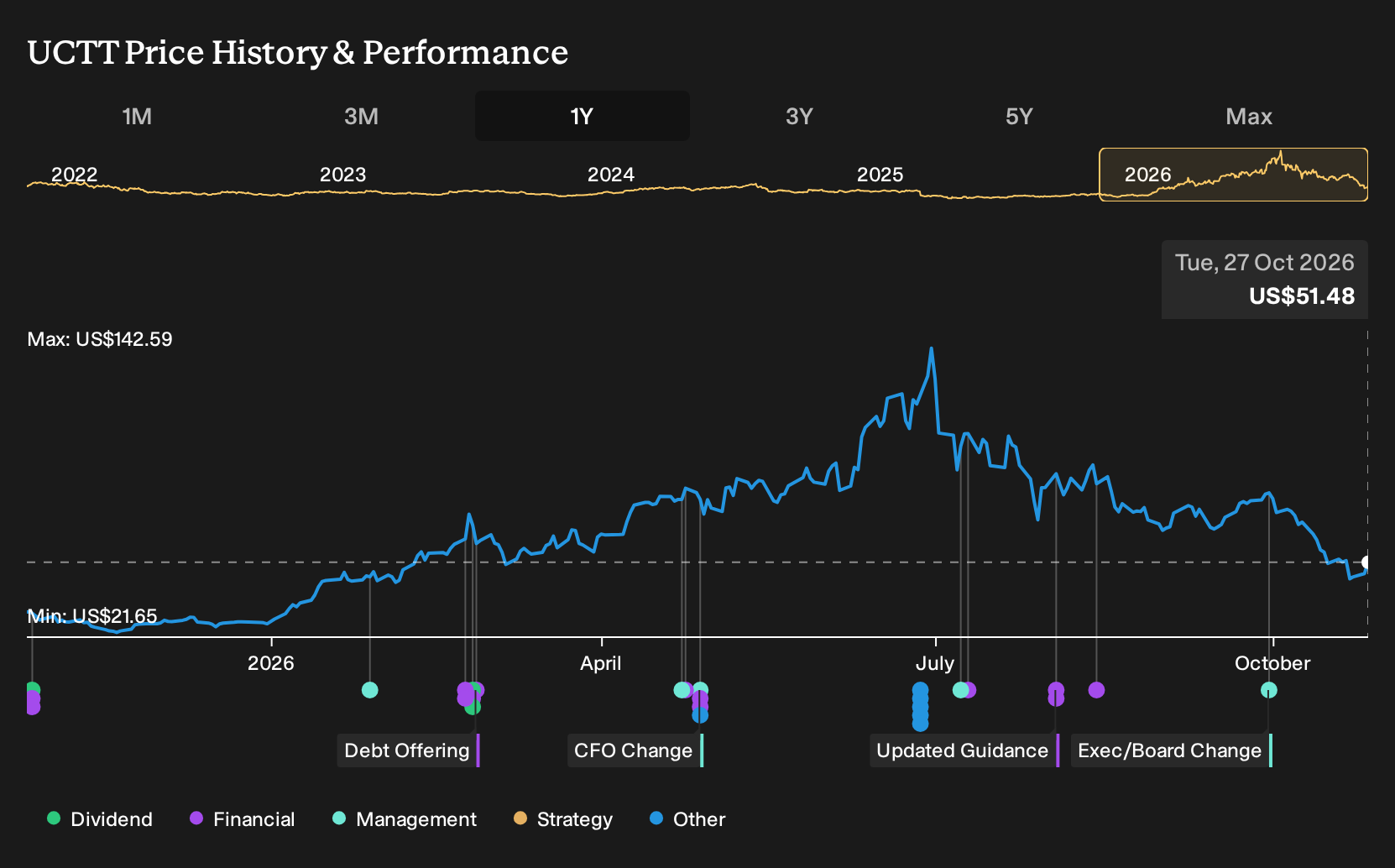Select the 5Y time range tab
Image resolution: width=1395 pixels, height=868 pixels.
1019,116
